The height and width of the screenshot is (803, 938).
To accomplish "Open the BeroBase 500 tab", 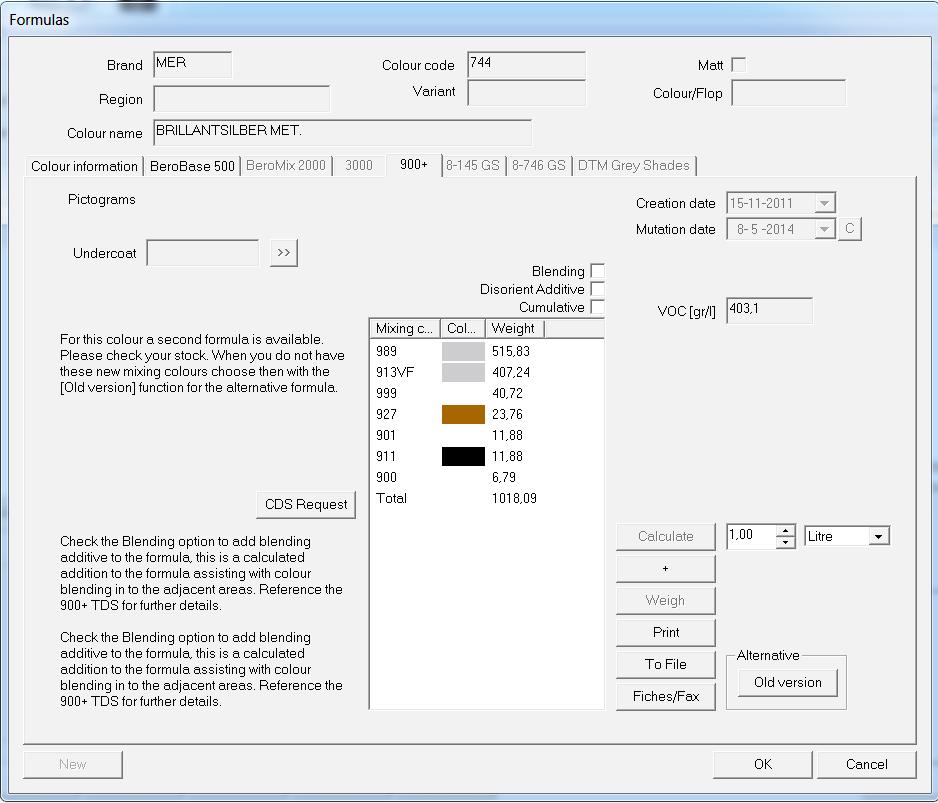I will pos(192,166).
